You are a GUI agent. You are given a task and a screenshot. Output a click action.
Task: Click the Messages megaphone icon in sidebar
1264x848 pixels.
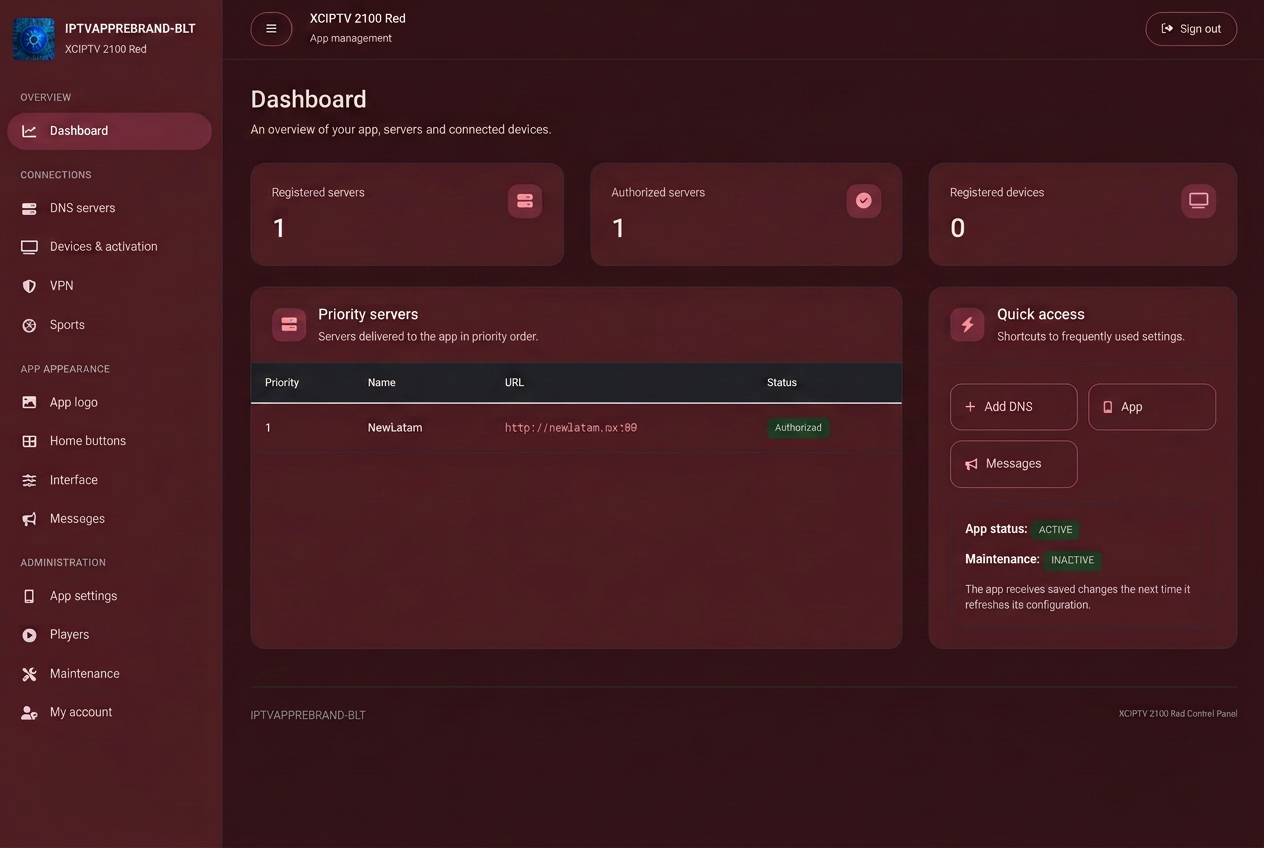(30, 519)
